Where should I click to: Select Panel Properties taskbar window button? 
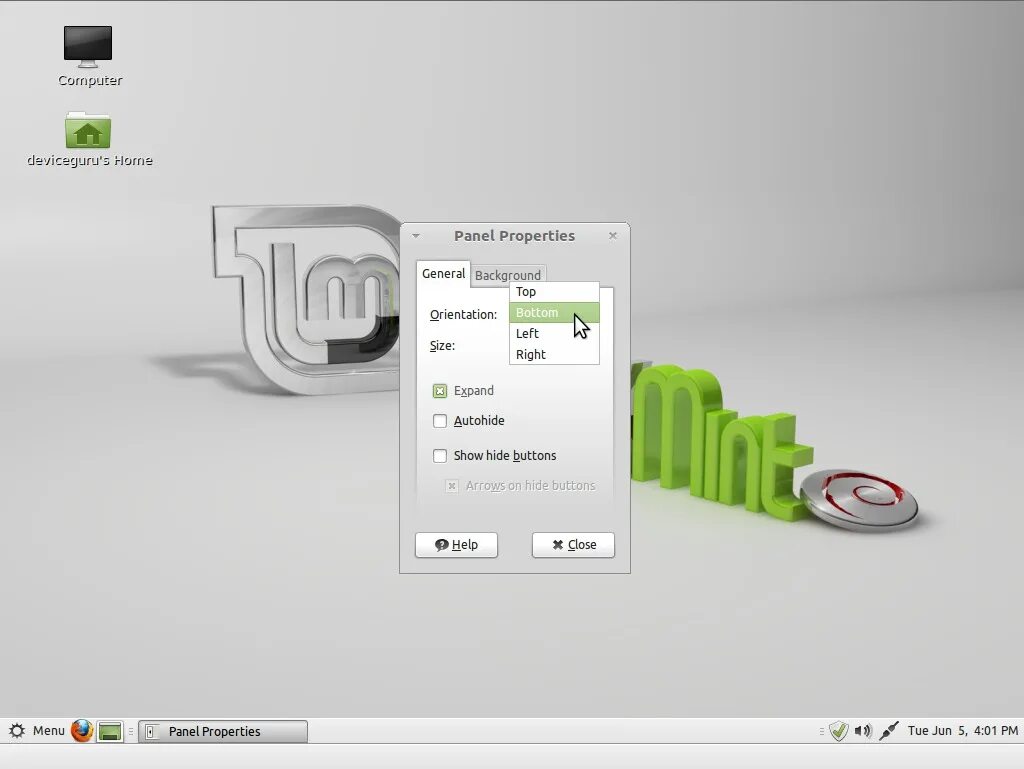pos(223,731)
